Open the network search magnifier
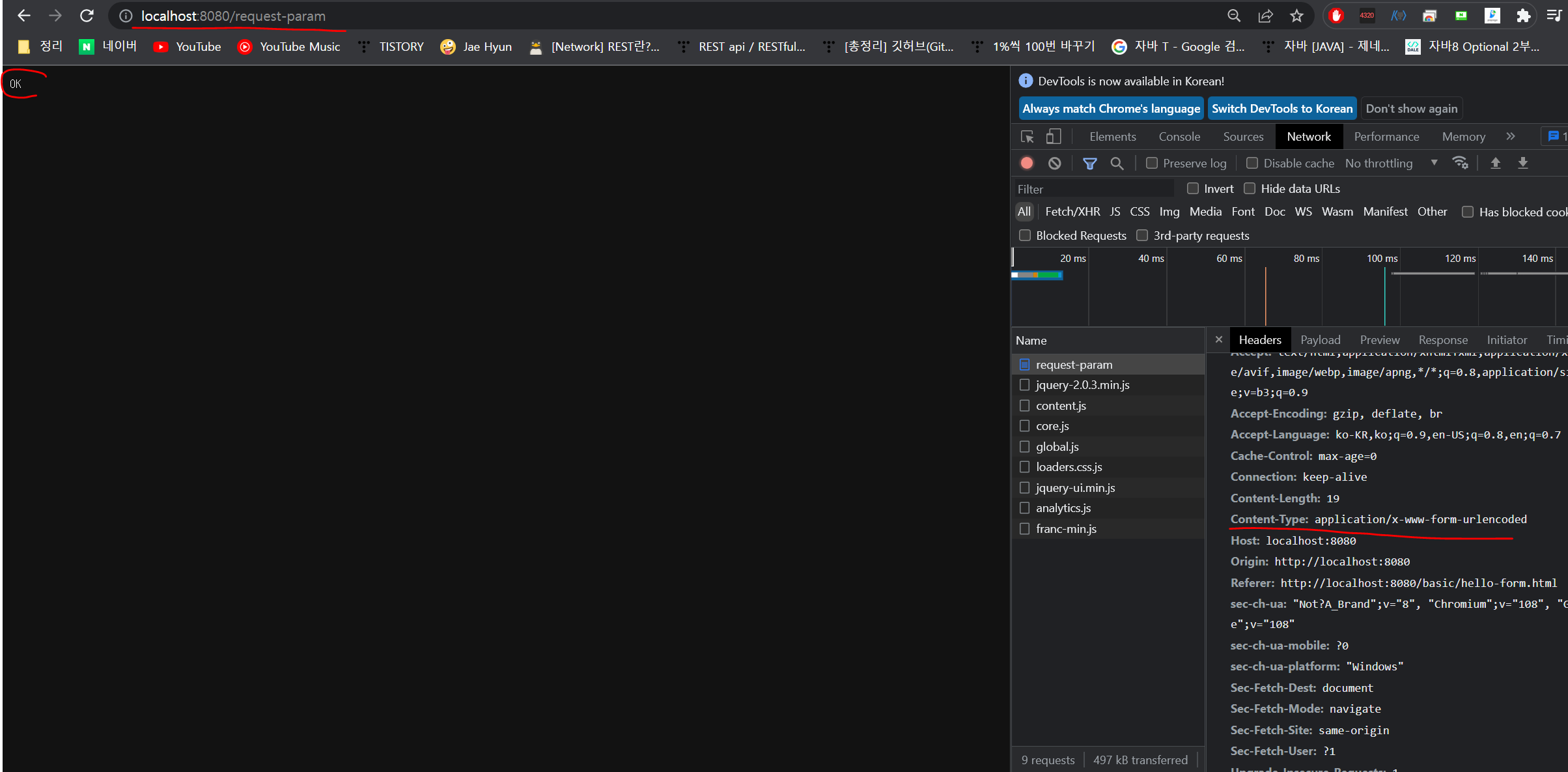The width and height of the screenshot is (1568, 772). (x=1117, y=164)
